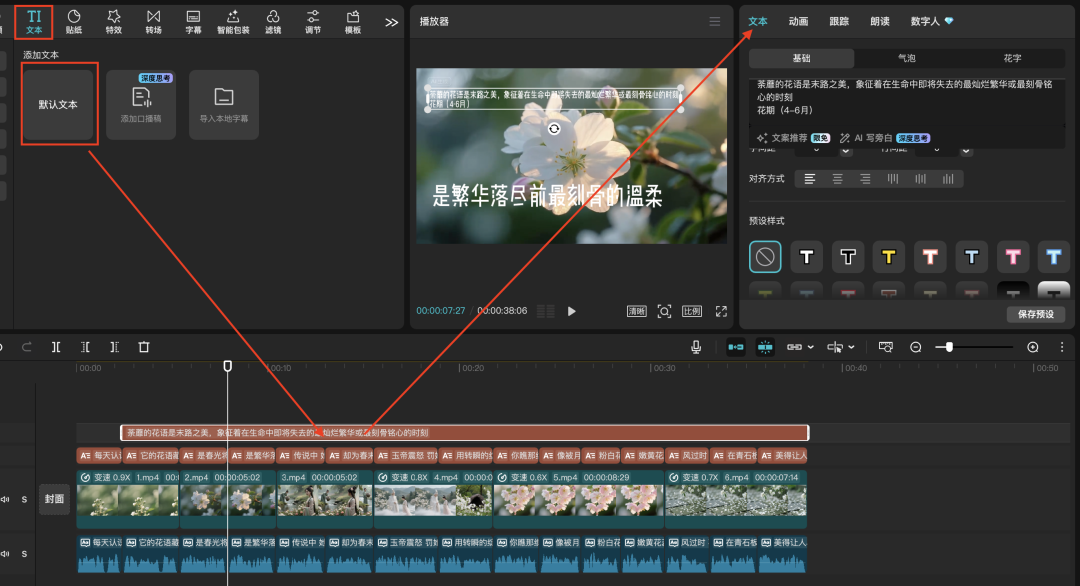Image resolution: width=1080 pixels, height=586 pixels.
Task: Open the linkage chain dropdown above the timeline
Action: [800, 347]
